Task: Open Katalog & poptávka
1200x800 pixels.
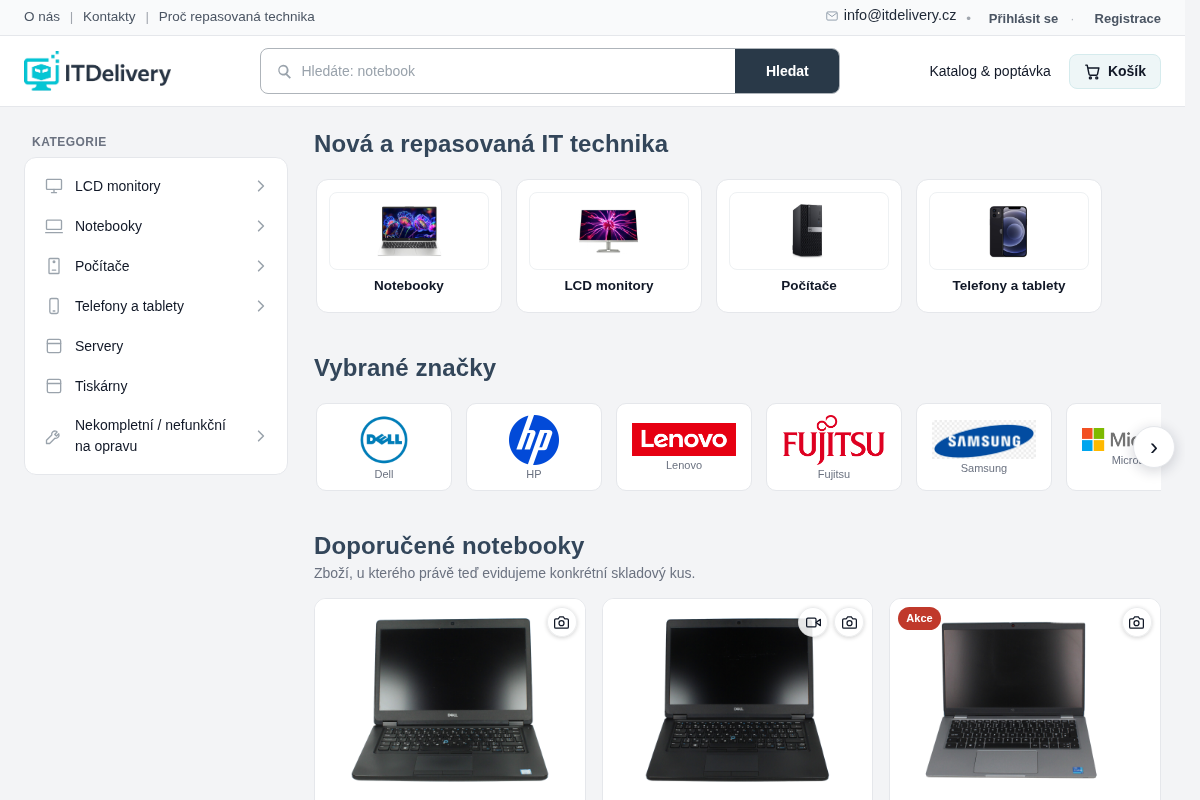Action: pyautogui.click(x=990, y=71)
